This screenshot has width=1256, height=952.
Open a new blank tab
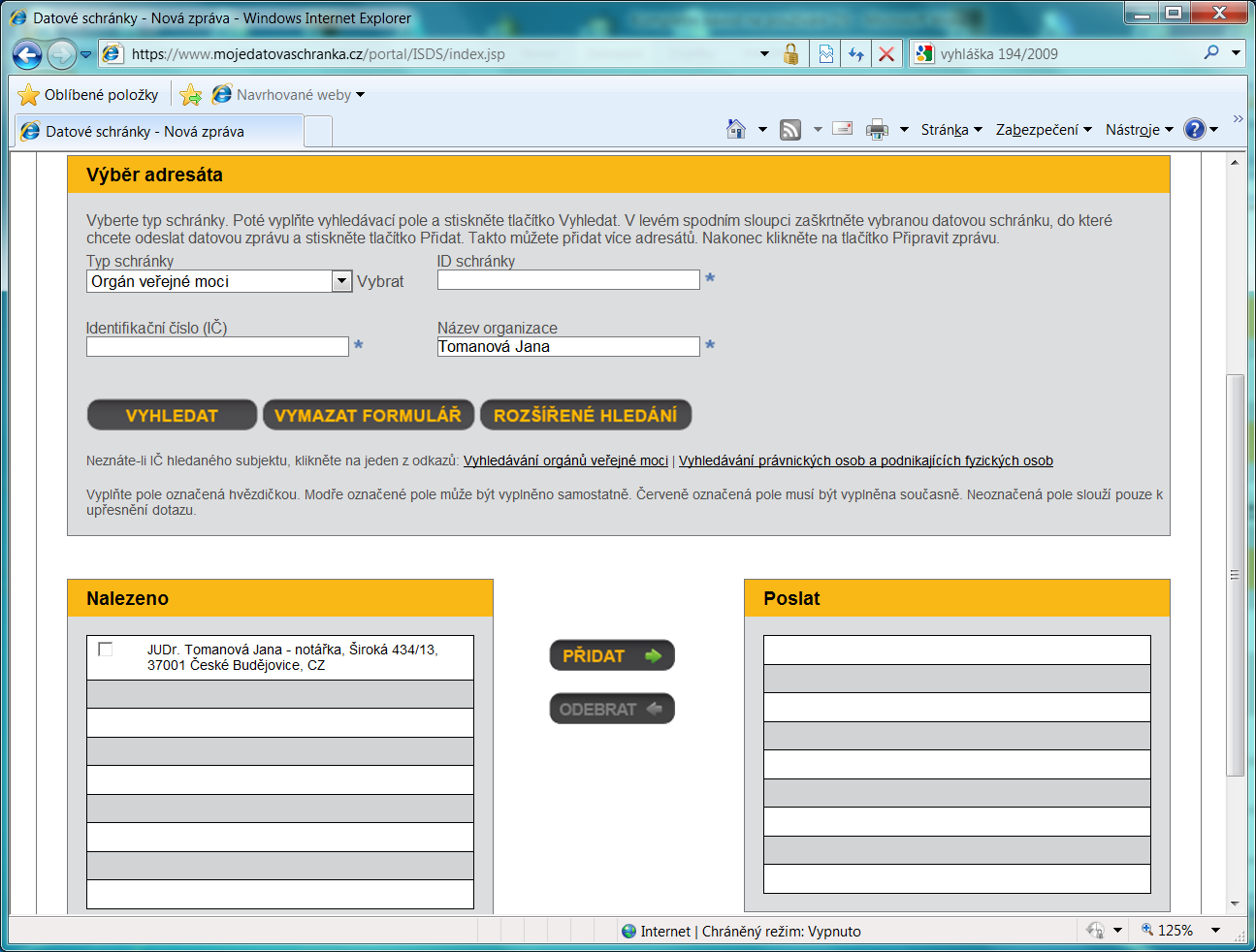coord(318,131)
